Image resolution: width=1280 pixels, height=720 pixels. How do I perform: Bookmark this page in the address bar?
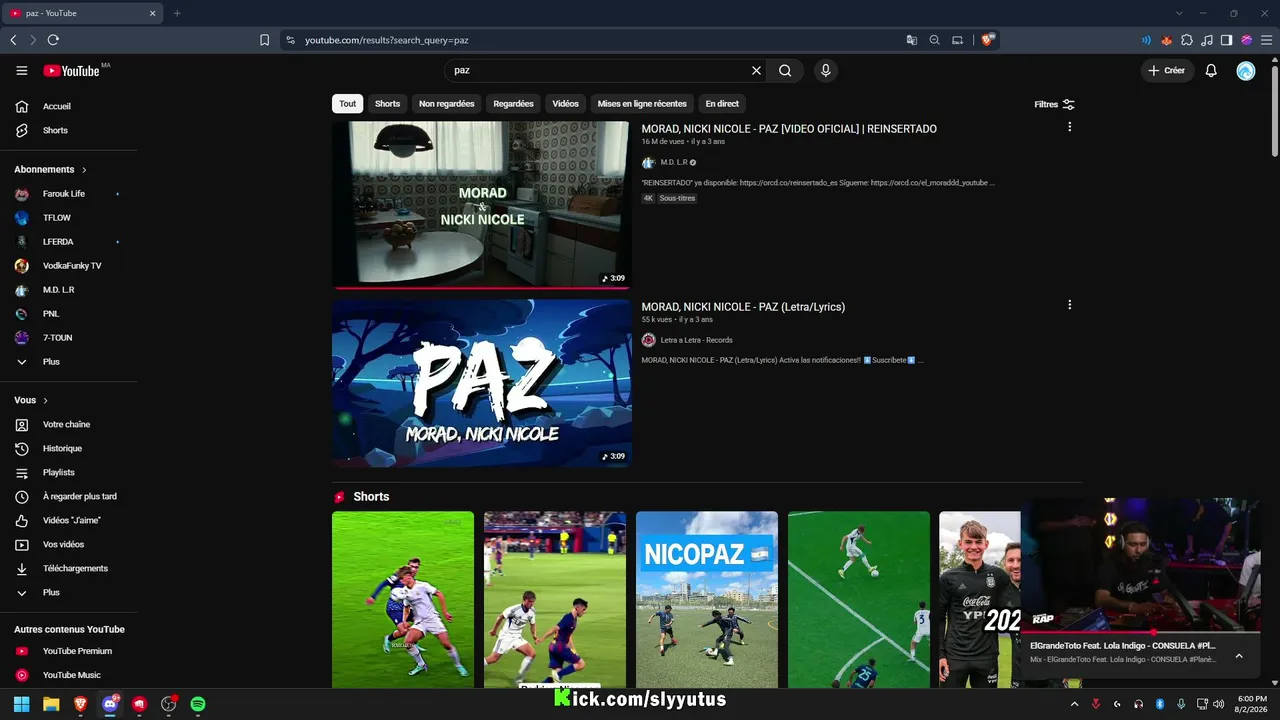tap(264, 40)
